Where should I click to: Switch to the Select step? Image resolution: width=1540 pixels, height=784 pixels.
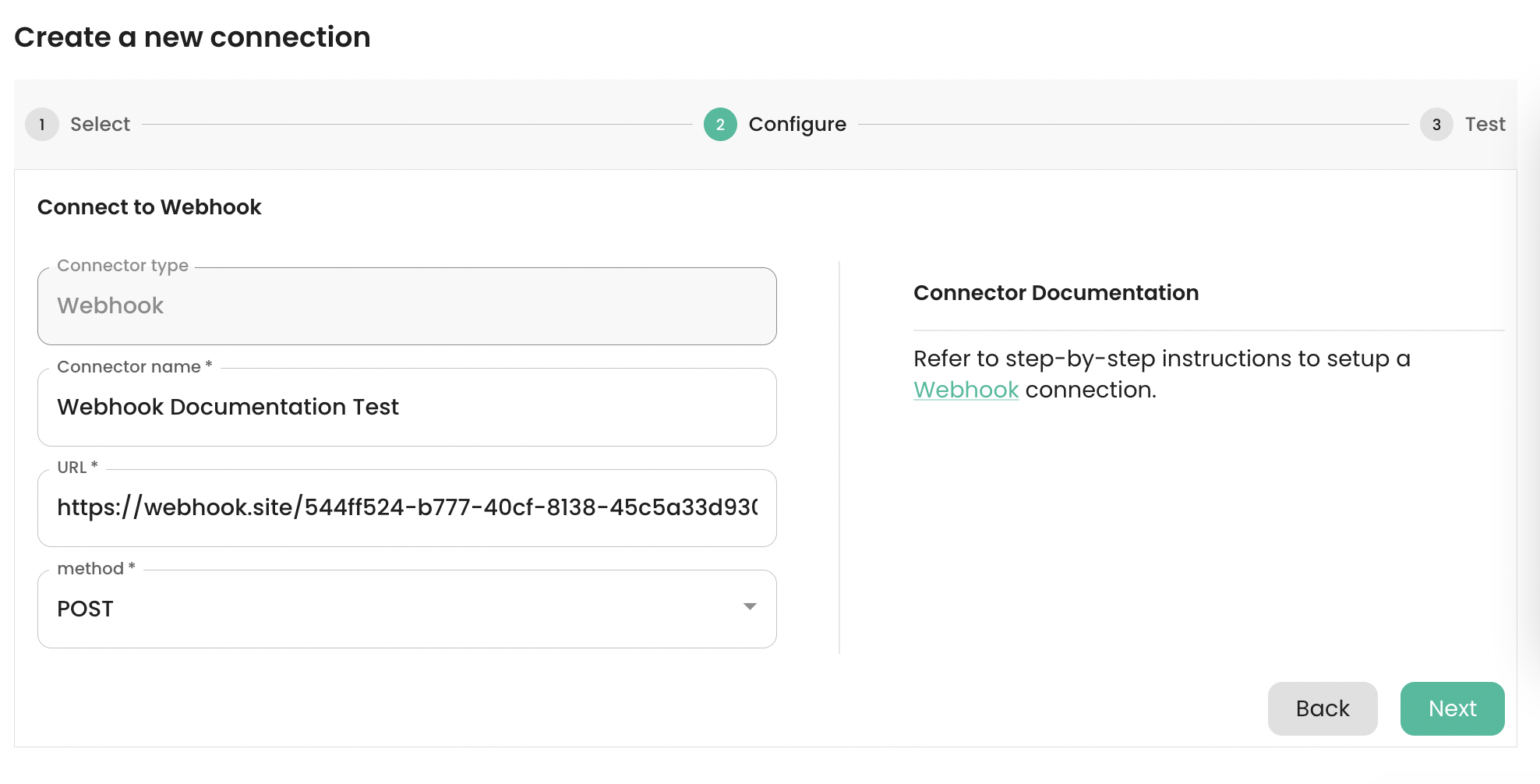pos(100,124)
